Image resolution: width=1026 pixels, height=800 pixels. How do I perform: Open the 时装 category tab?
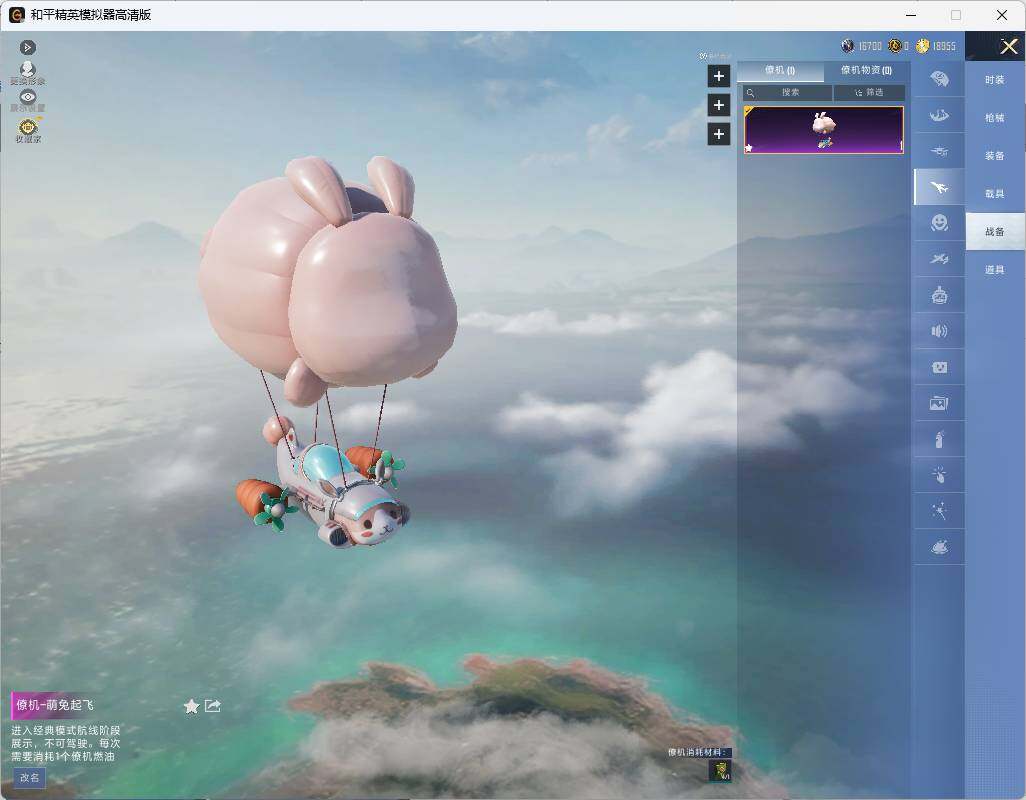coord(995,80)
